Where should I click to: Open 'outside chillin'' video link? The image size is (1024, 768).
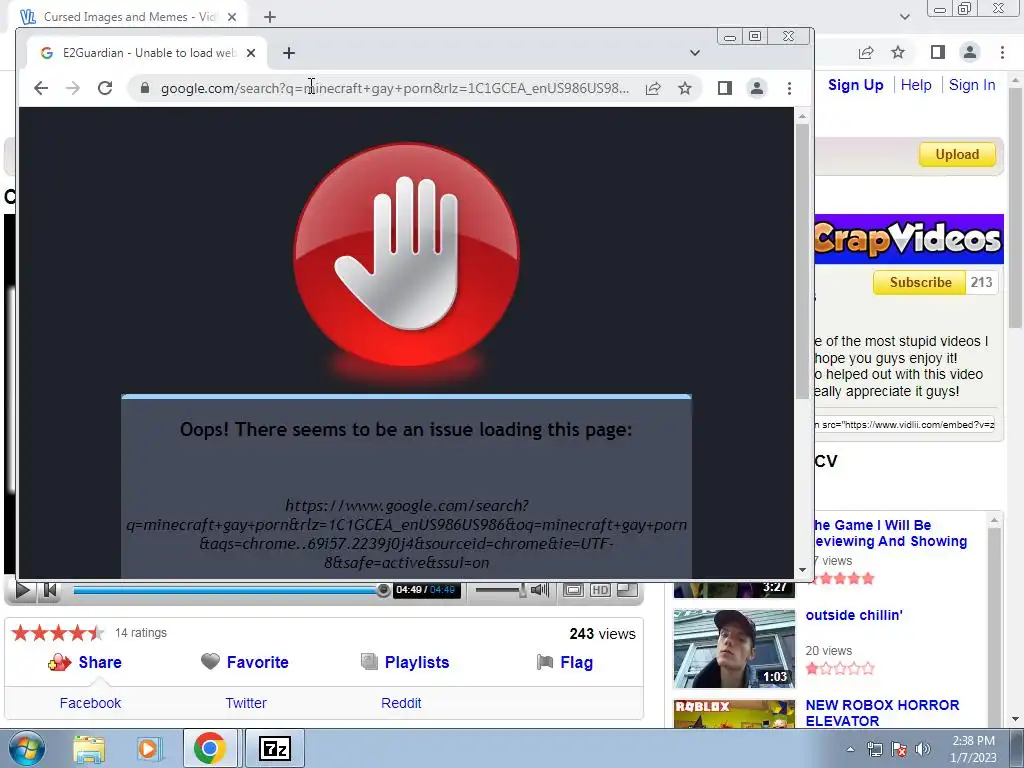tap(854, 615)
